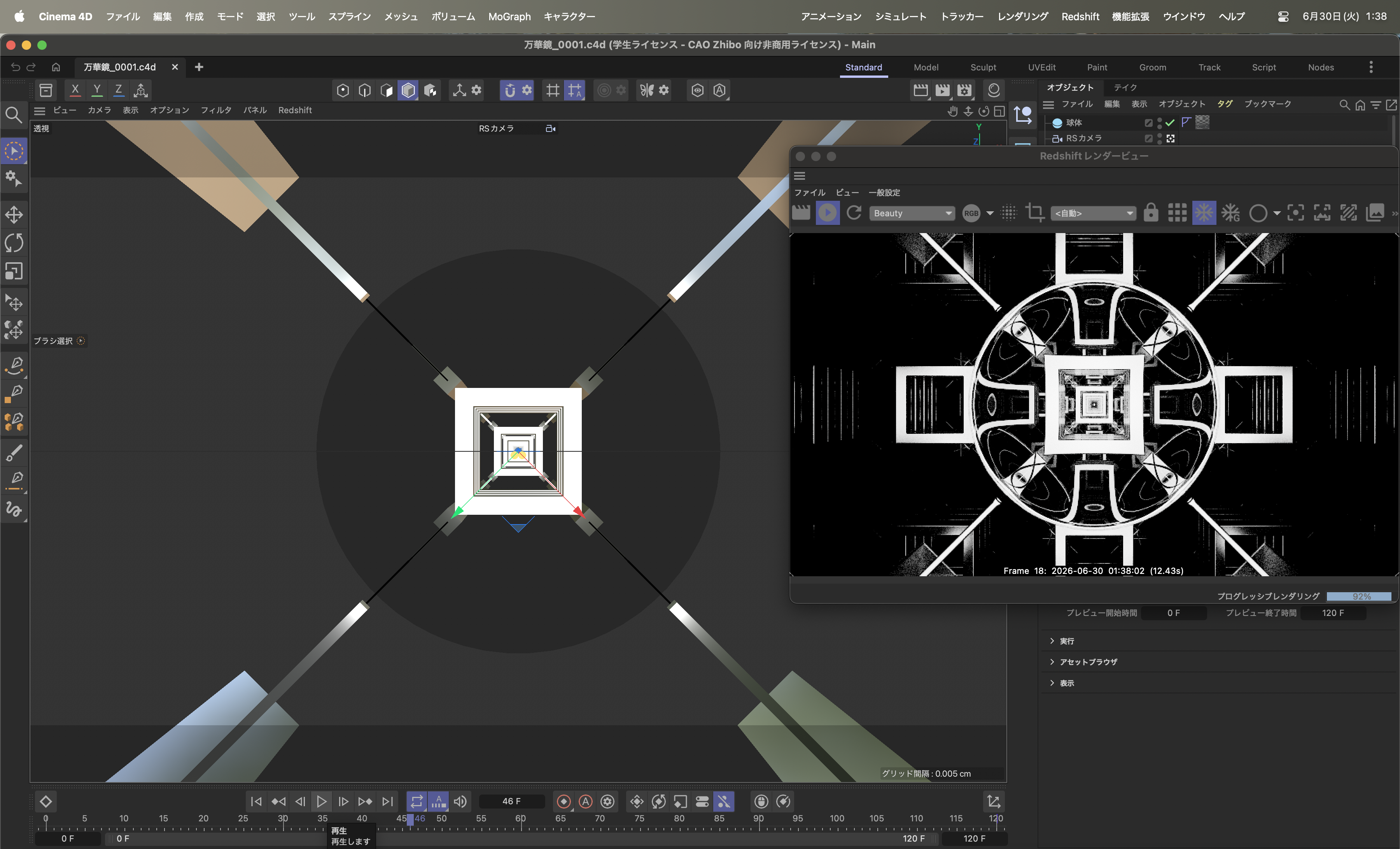The image size is (1400, 849).
Task: Select the Scale tool in left toolbar
Action: coord(14,271)
